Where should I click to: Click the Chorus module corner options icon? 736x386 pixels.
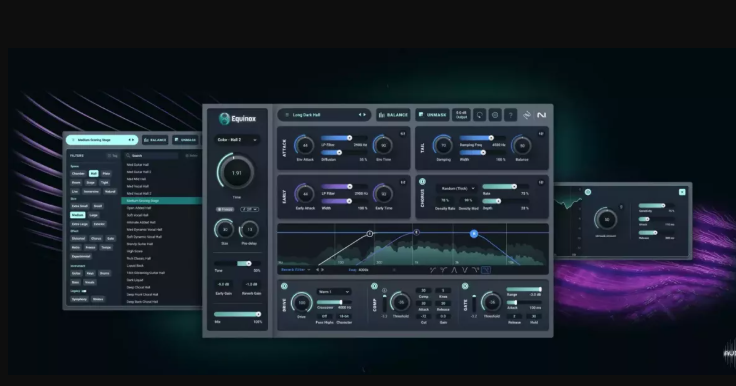[x=541, y=182]
